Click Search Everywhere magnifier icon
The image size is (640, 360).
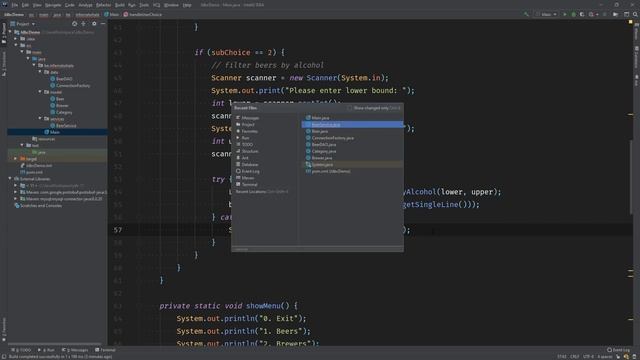636,15
